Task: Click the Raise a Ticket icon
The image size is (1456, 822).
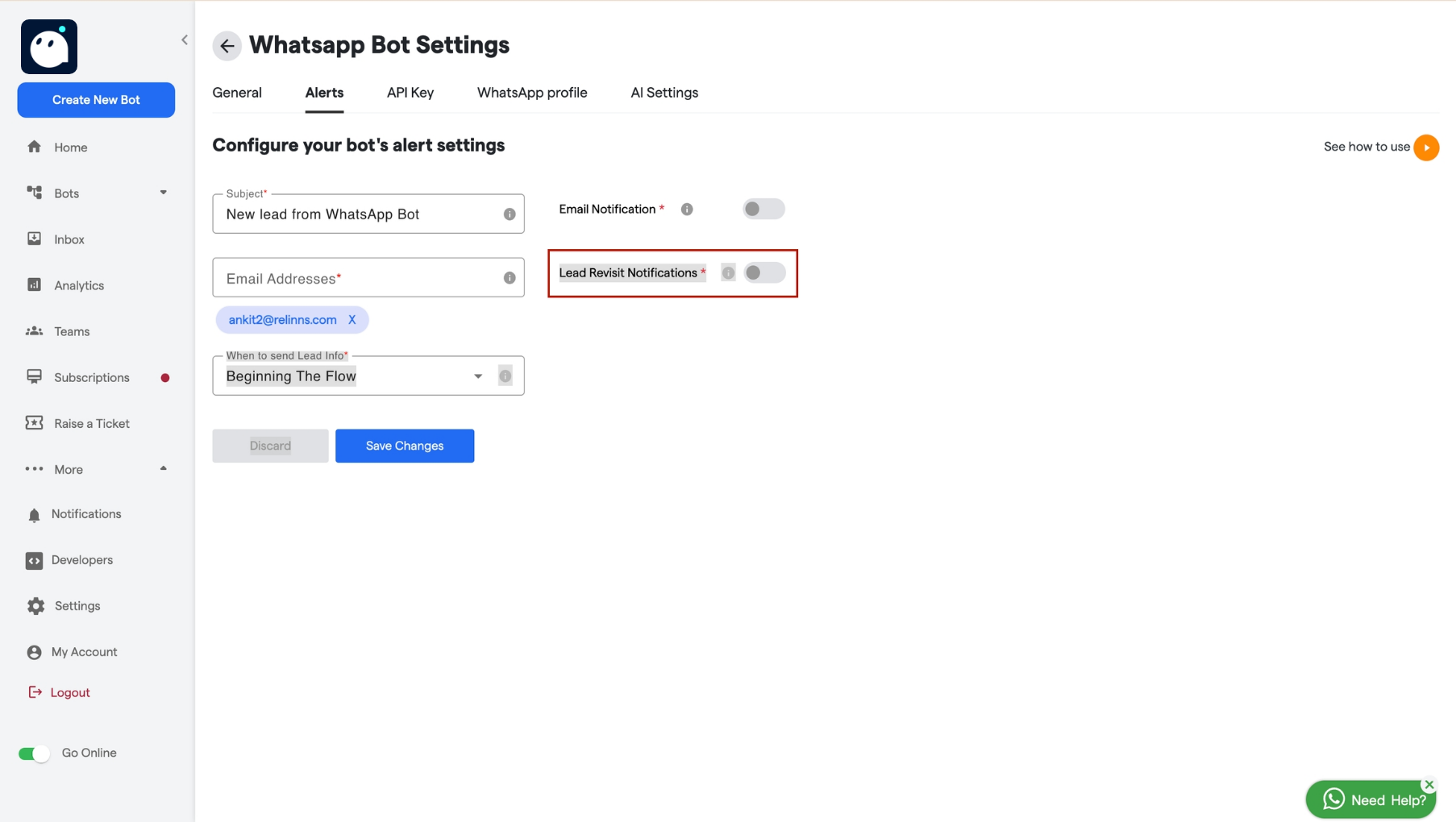Action: click(x=34, y=423)
